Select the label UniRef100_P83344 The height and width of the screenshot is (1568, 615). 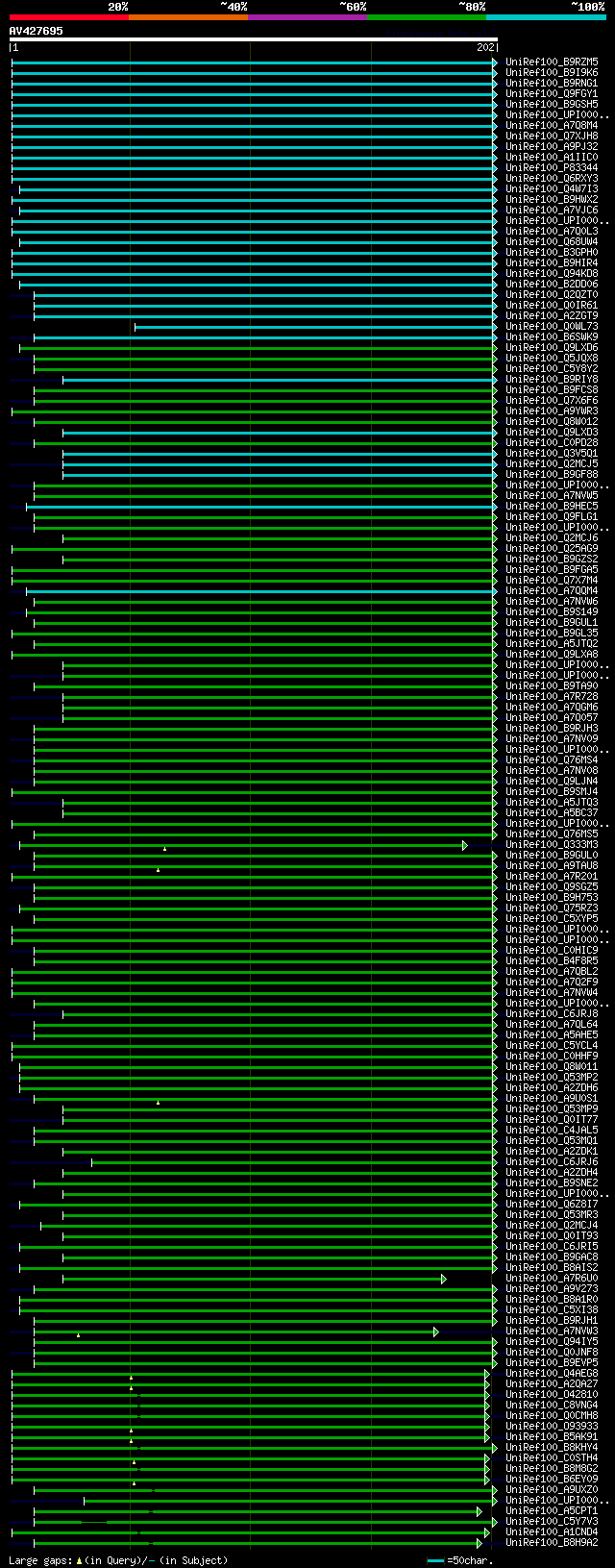[x=552, y=168]
